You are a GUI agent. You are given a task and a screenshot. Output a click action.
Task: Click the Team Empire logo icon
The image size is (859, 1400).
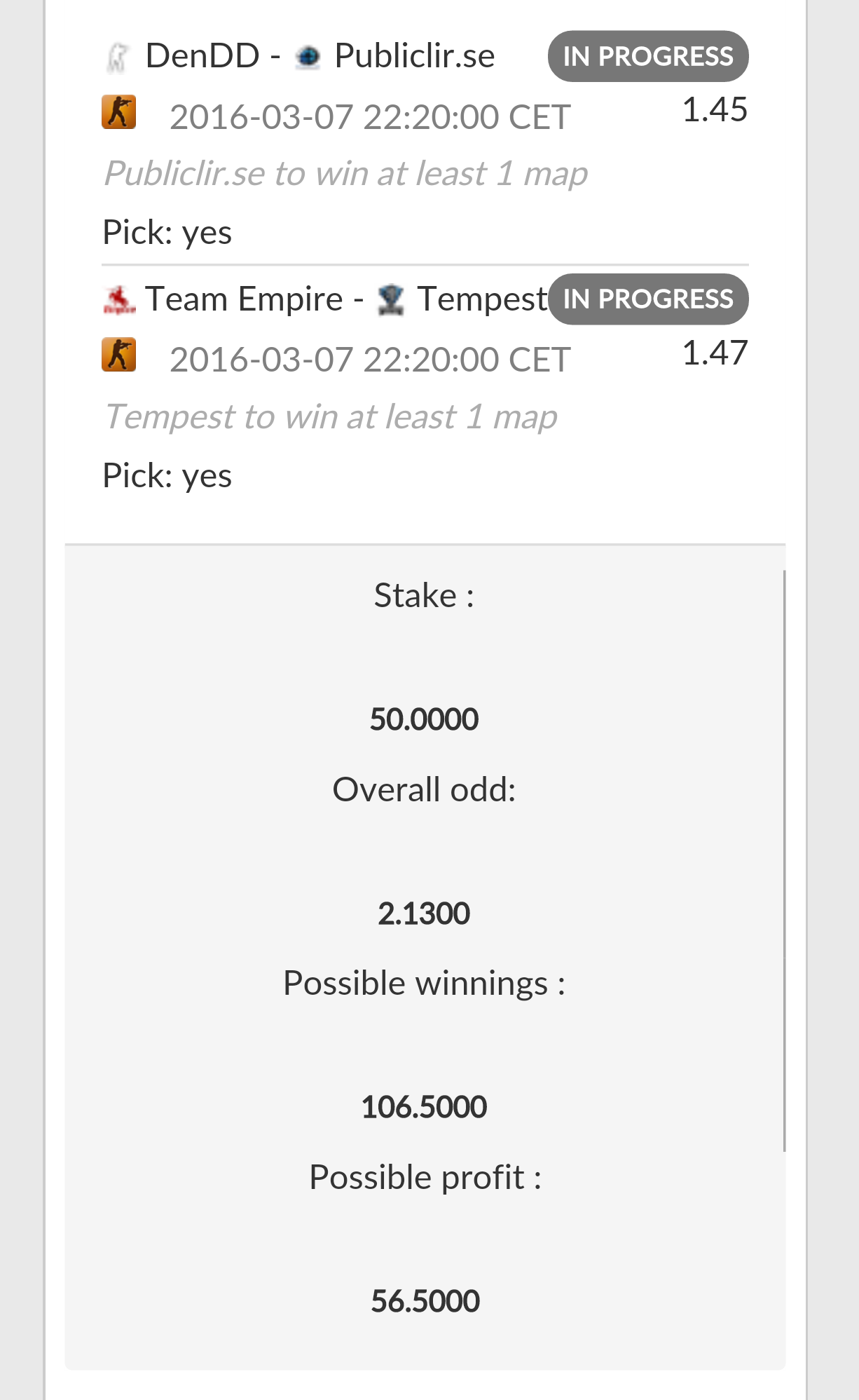click(x=119, y=300)
